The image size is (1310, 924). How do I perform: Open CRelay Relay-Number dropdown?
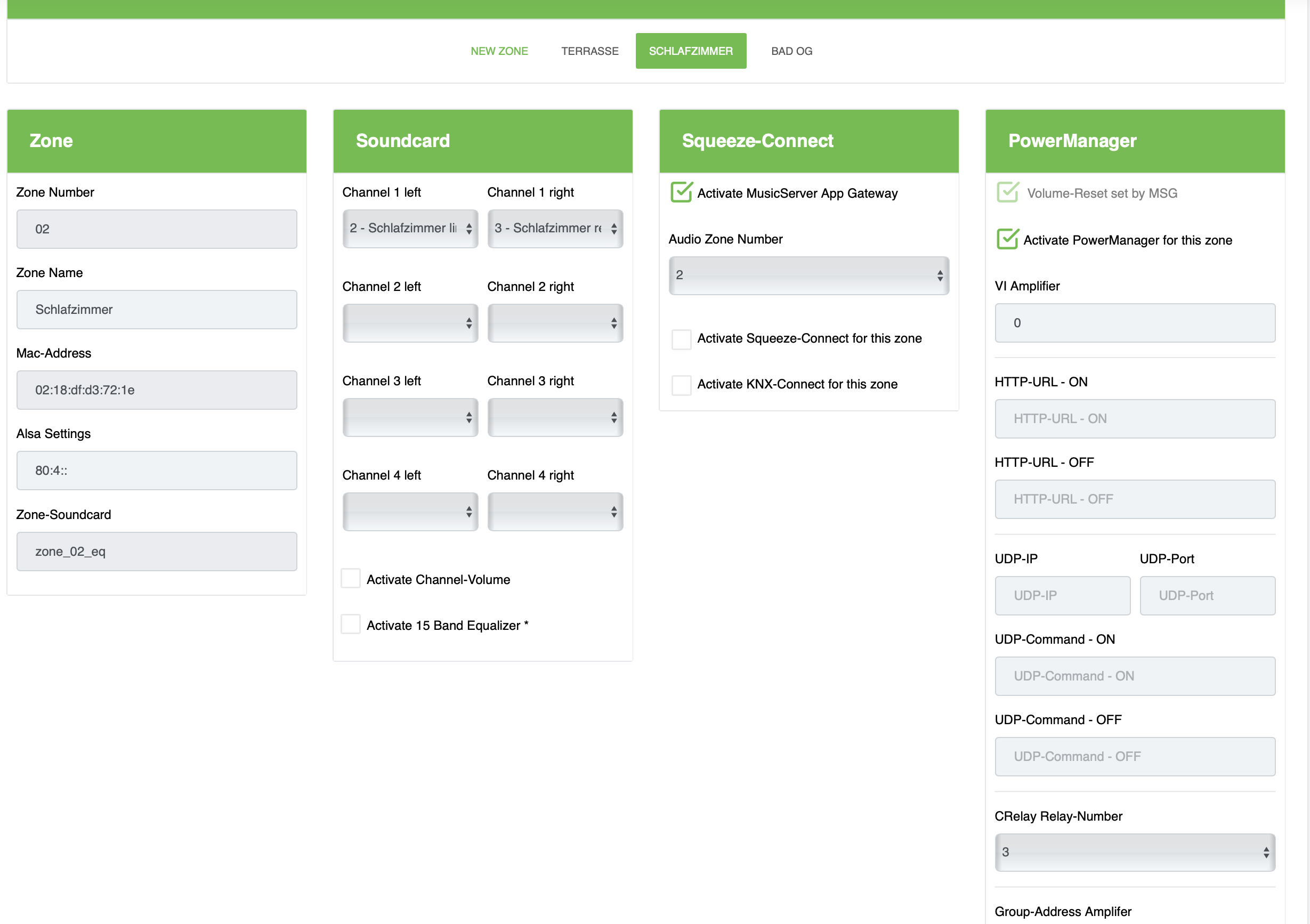point(1134,852)
